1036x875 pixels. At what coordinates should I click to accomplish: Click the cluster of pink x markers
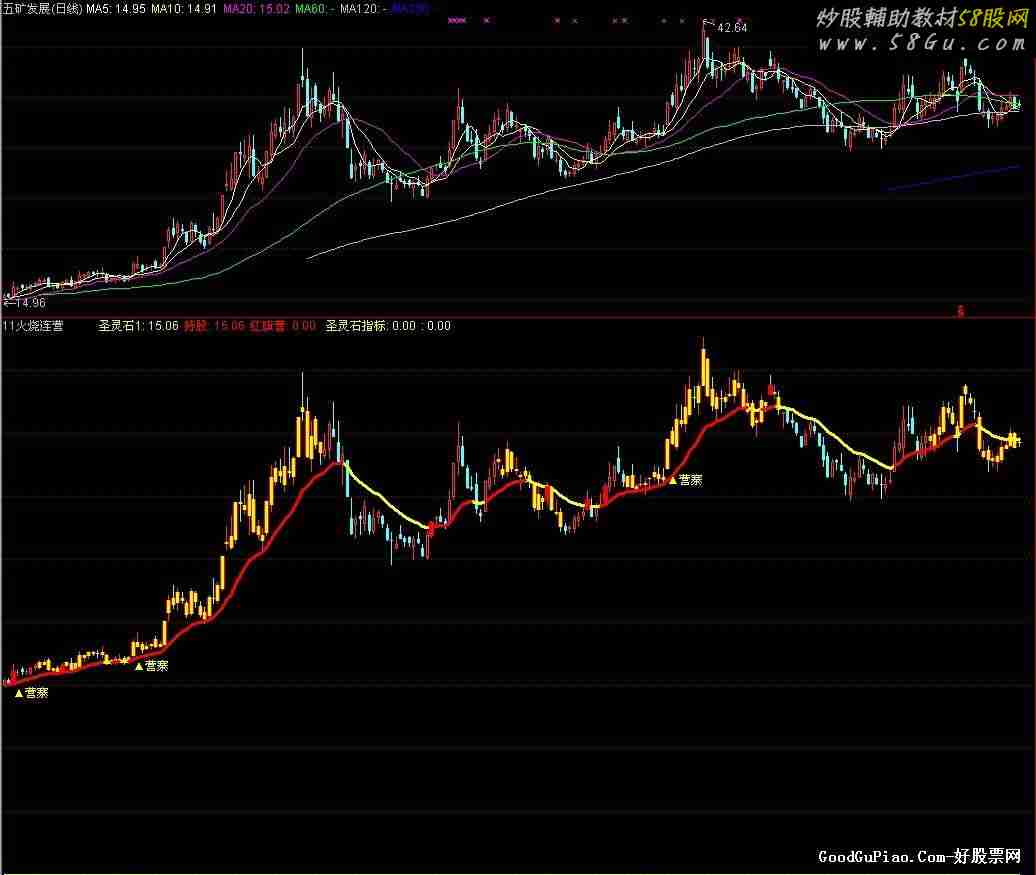[x=457, y=20]
